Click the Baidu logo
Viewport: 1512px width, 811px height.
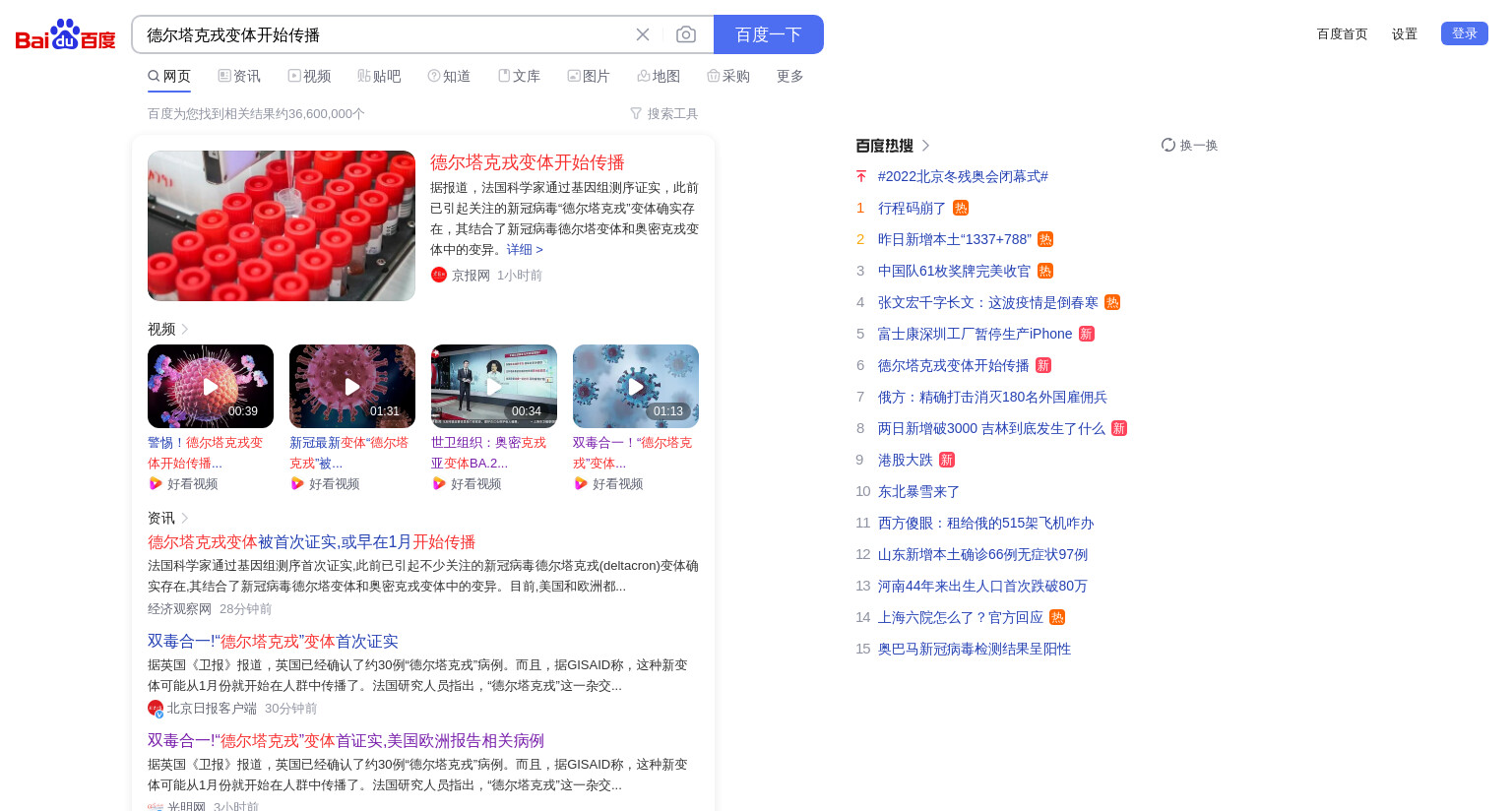point(66,34)
